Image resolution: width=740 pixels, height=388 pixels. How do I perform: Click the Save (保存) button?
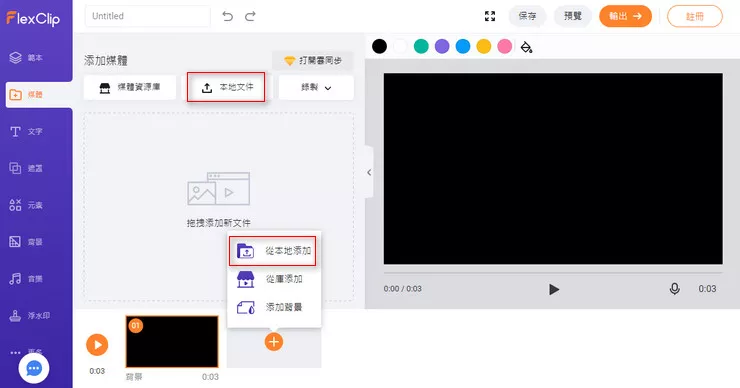527,17
